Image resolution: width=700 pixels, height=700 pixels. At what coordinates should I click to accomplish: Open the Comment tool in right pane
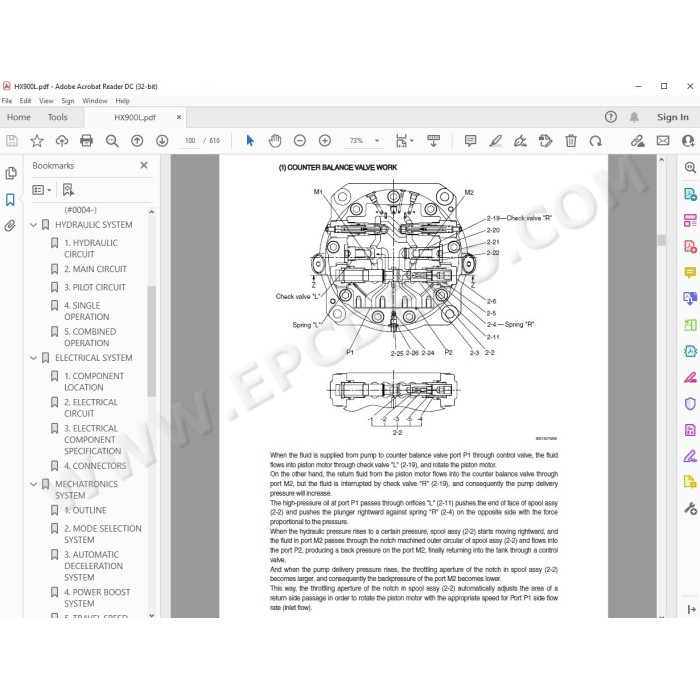pyautogui.click(x=690, y=272)
